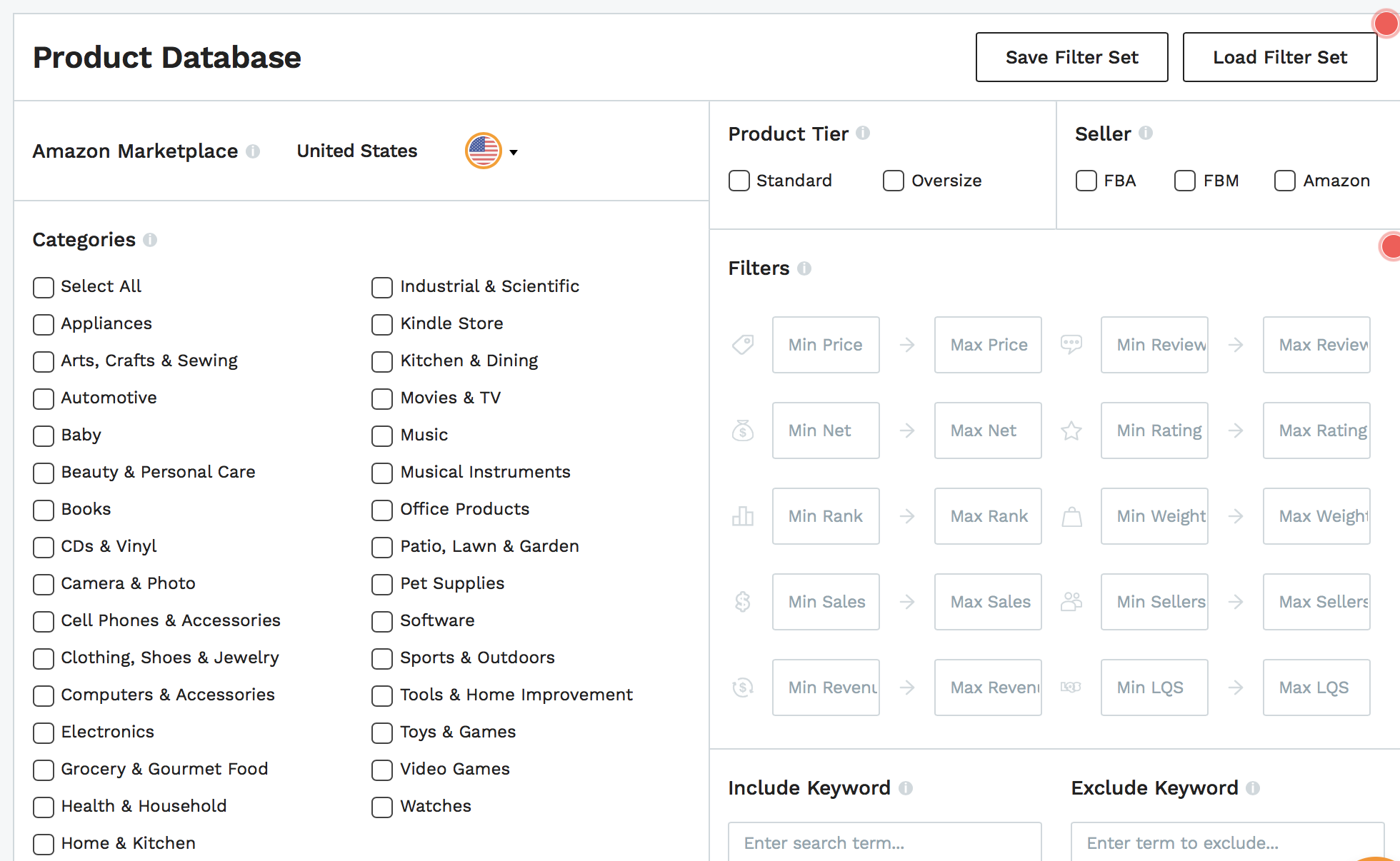Click the info icon next to Amazon Marketplace

click(x=253, y=151)
